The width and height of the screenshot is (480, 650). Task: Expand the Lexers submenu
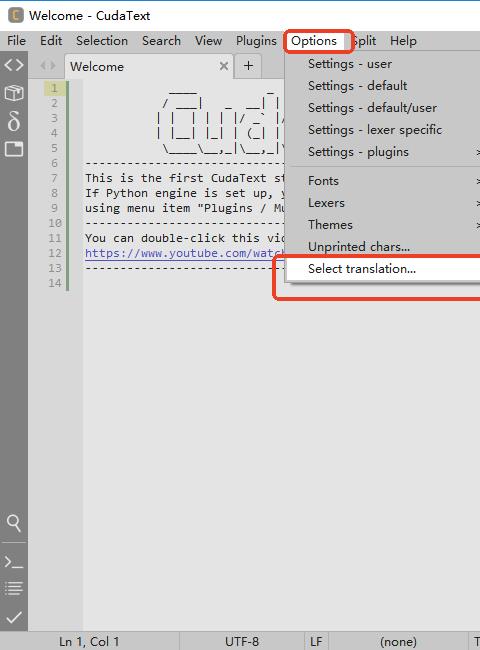383,203
